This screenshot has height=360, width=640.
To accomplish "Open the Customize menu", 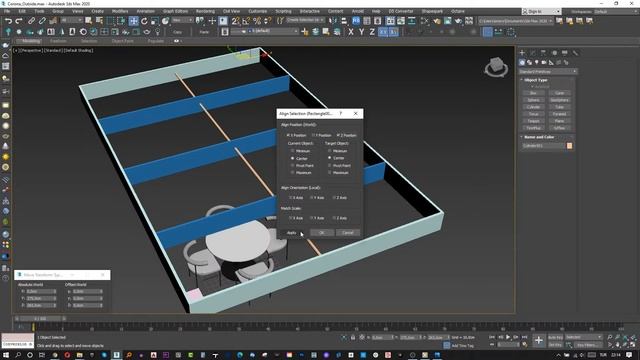I will coord(258,11).
